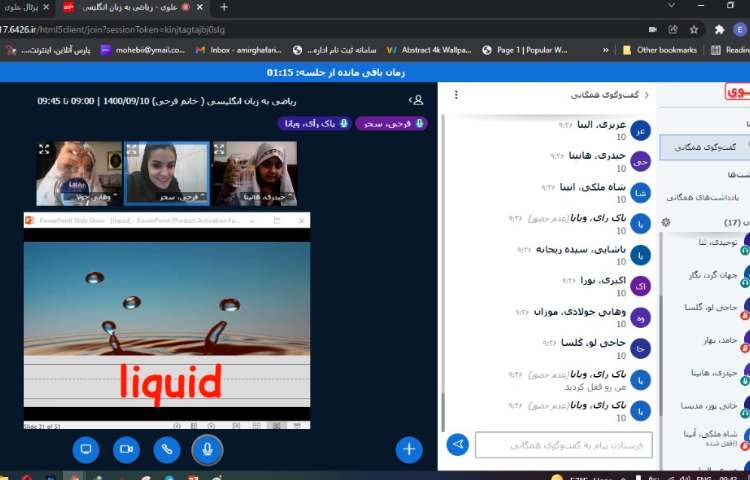Click the share webcam button

(x=126, y=449)
